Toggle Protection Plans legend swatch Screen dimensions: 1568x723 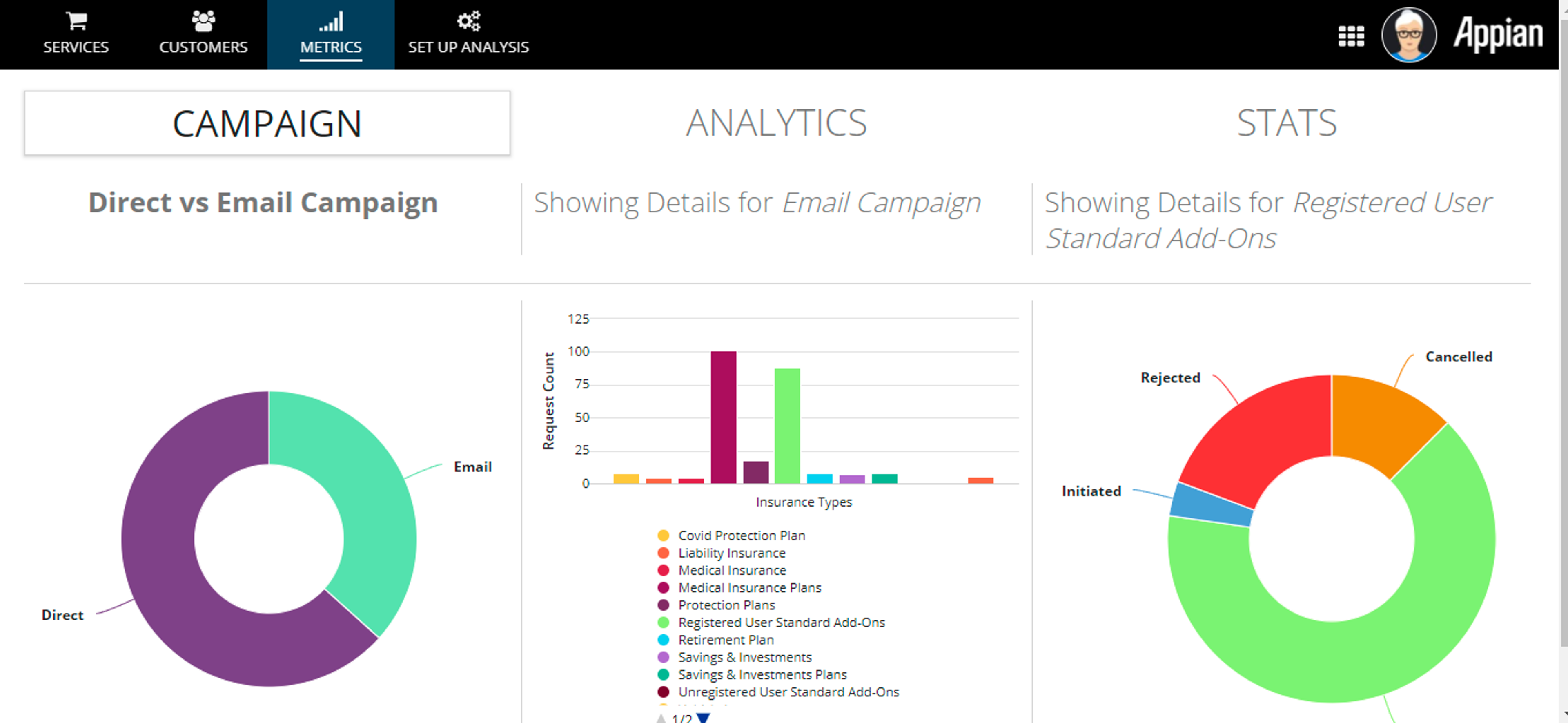coord(664,605)
